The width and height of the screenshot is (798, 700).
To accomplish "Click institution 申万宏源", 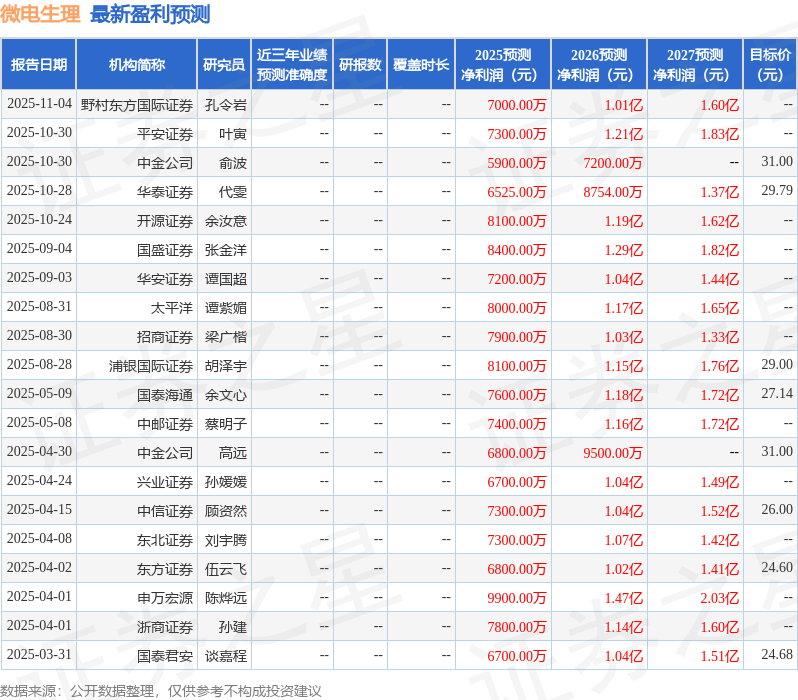I will point(165,599).
